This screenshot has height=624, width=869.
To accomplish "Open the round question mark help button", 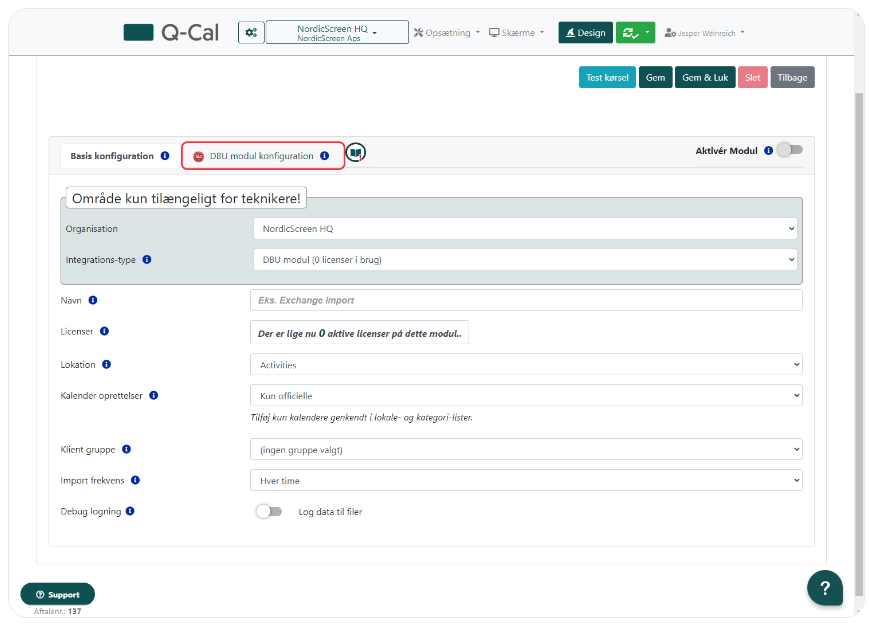I will coord(825,587).
